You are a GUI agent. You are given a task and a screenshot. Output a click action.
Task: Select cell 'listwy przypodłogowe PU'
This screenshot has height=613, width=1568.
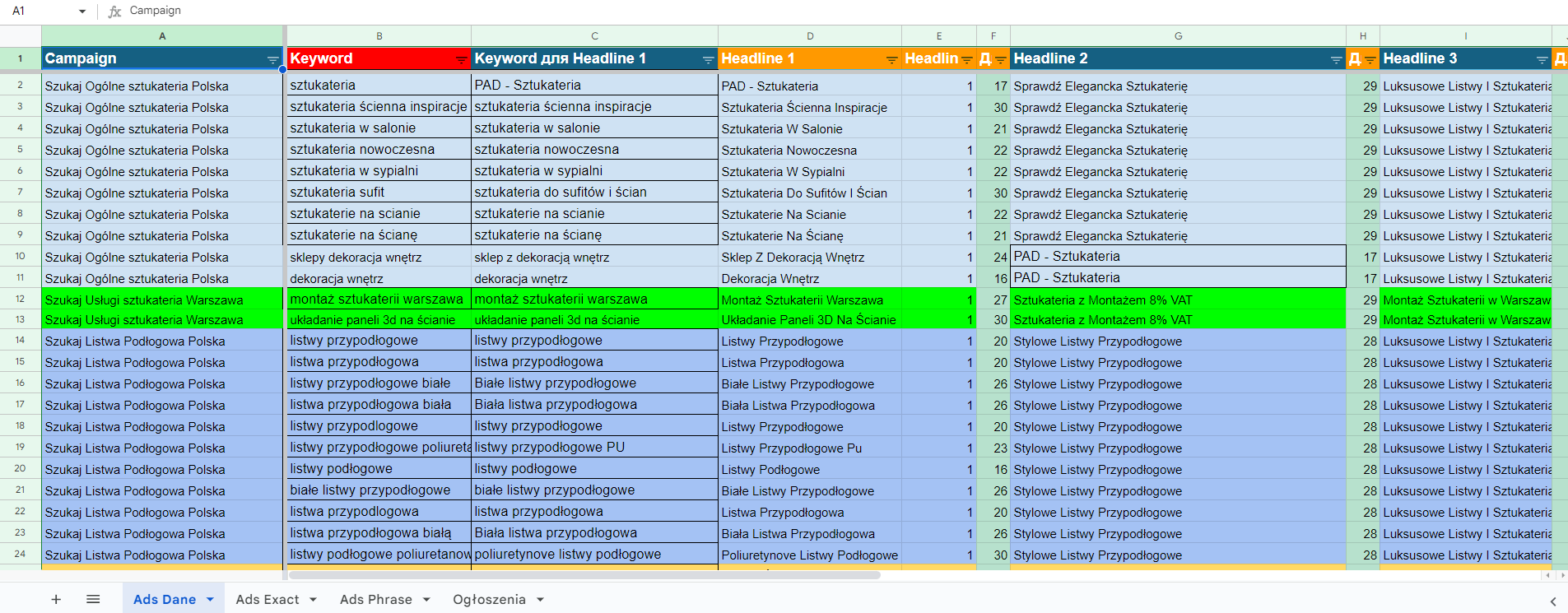[594, 448]
